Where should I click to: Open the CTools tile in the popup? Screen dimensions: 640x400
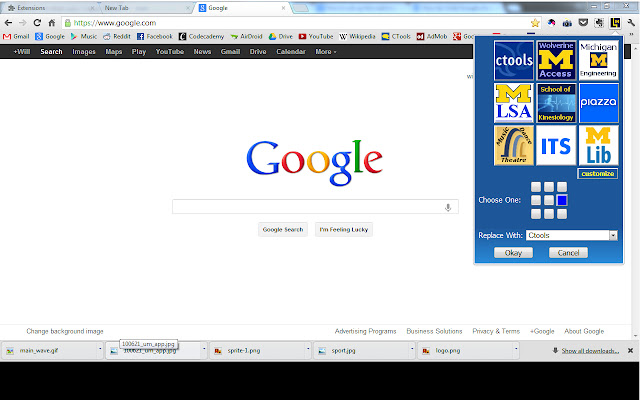coord(514,60)
